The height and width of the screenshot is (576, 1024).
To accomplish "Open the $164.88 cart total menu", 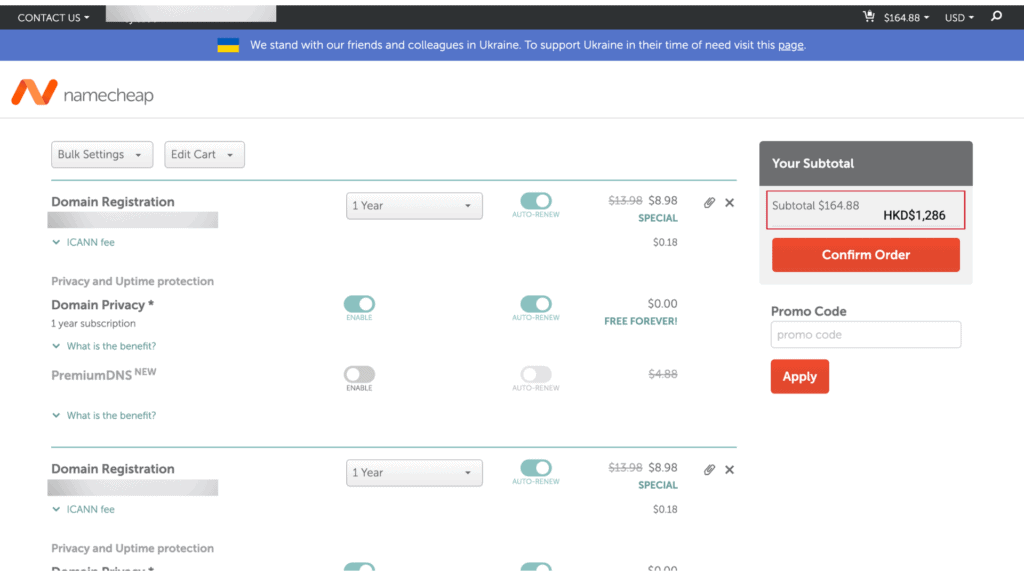I will click(x=906, y=18).
